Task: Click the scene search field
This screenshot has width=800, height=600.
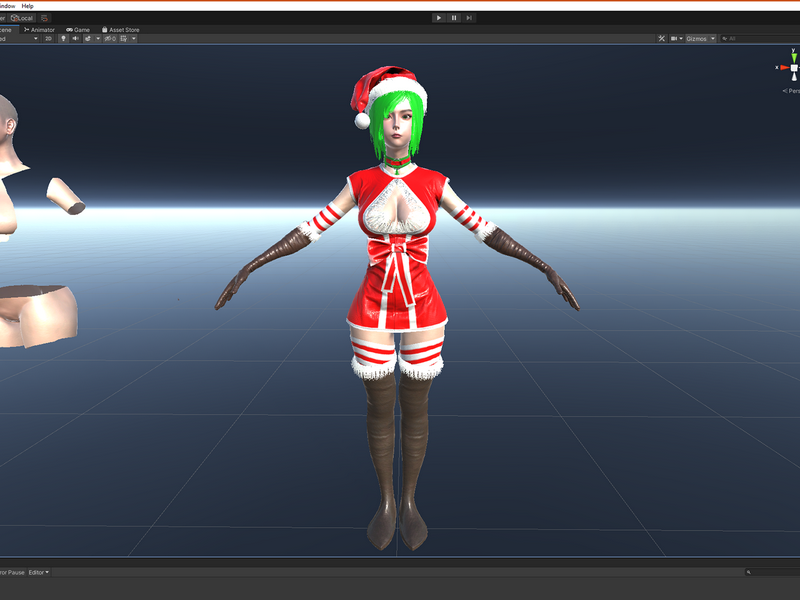Action: pos(760,39)
